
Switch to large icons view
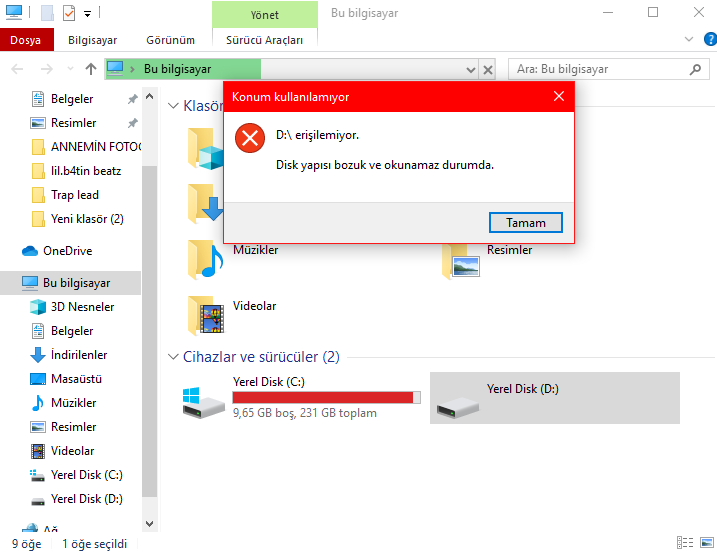click(707, 543)
